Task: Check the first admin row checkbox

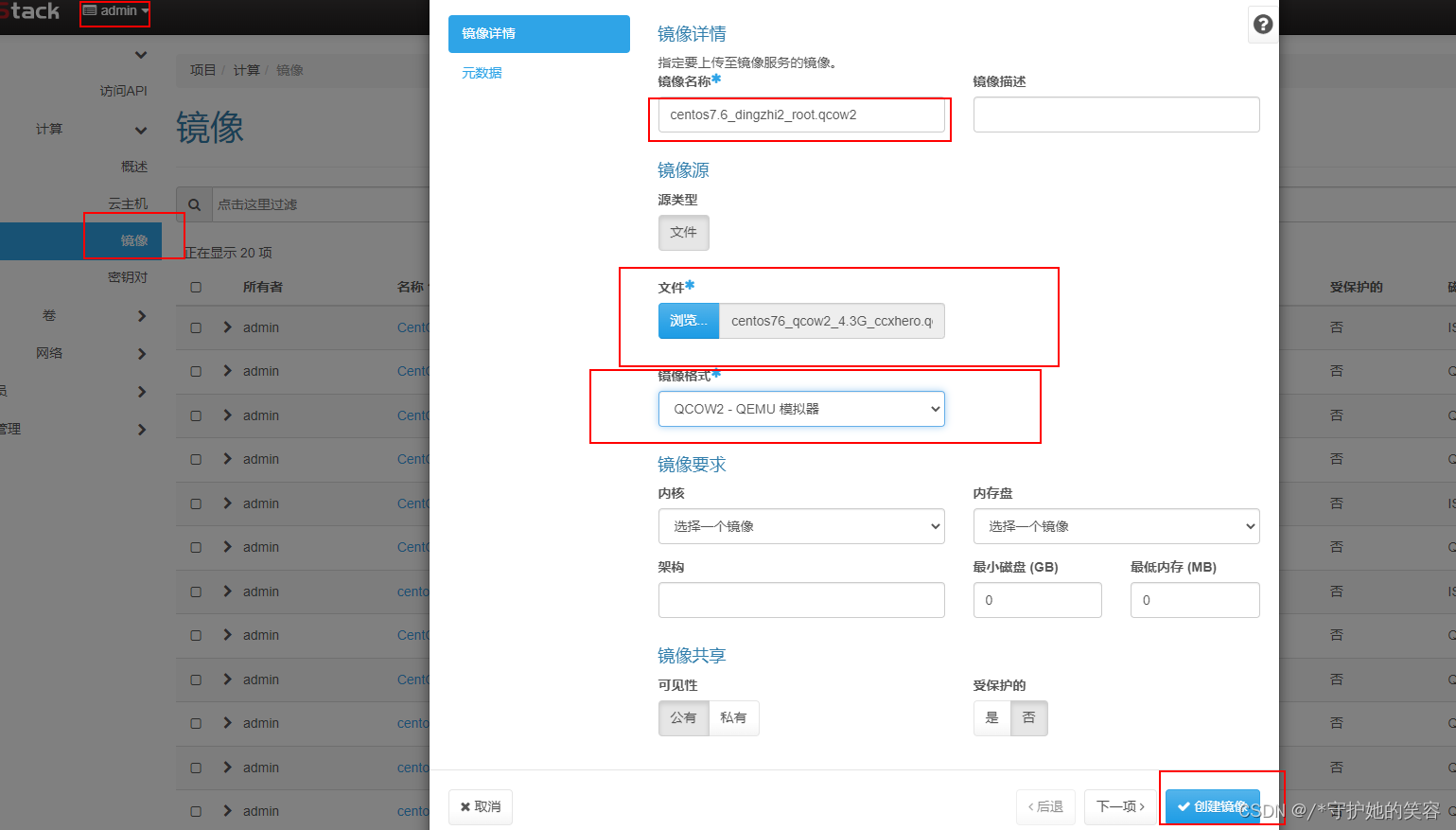Action: pyautogui.click(x=196, y=327)
